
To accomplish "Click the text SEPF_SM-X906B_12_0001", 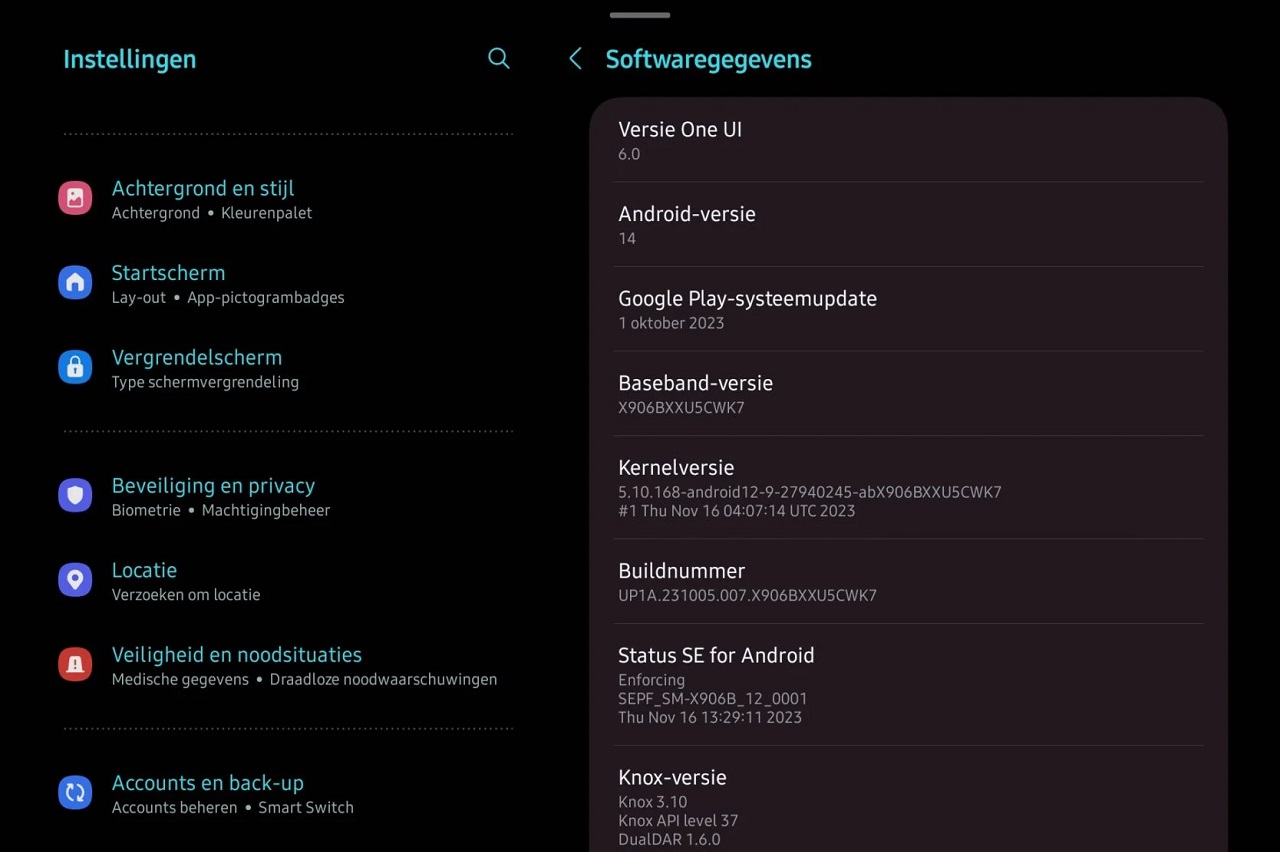I will pyautogui.click(x=712, y=698).
